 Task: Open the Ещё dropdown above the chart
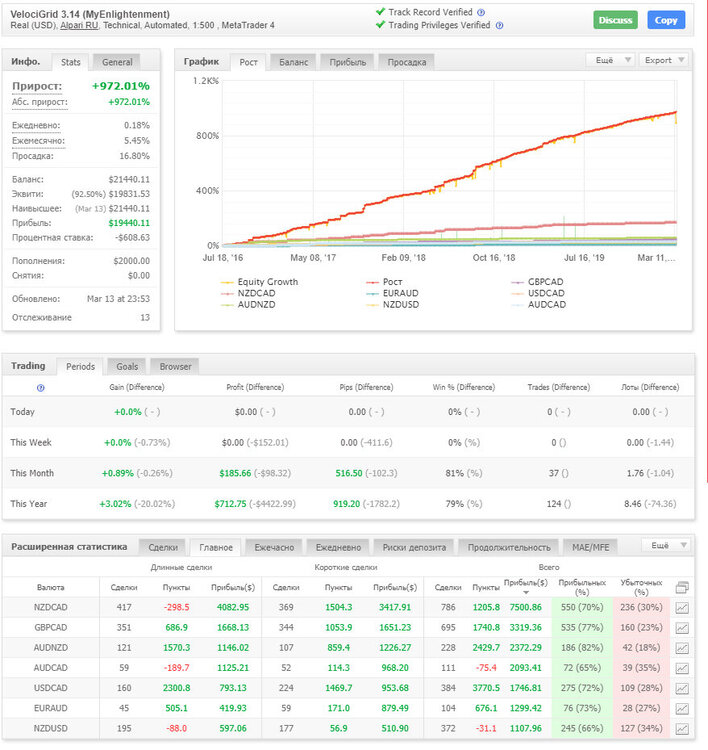610,60
